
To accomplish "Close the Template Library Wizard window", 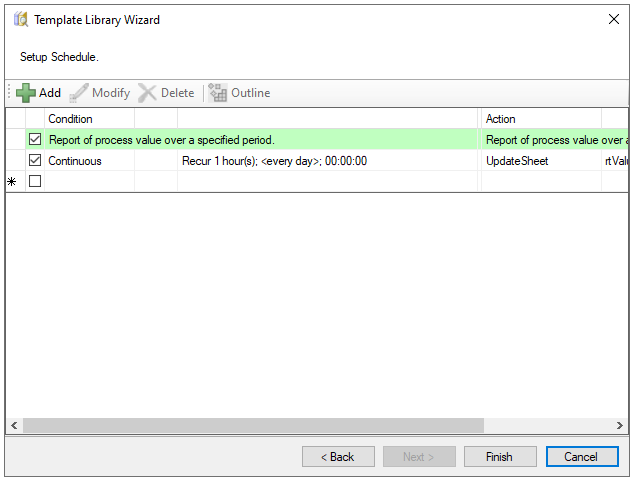I will [x=614, y=19].
